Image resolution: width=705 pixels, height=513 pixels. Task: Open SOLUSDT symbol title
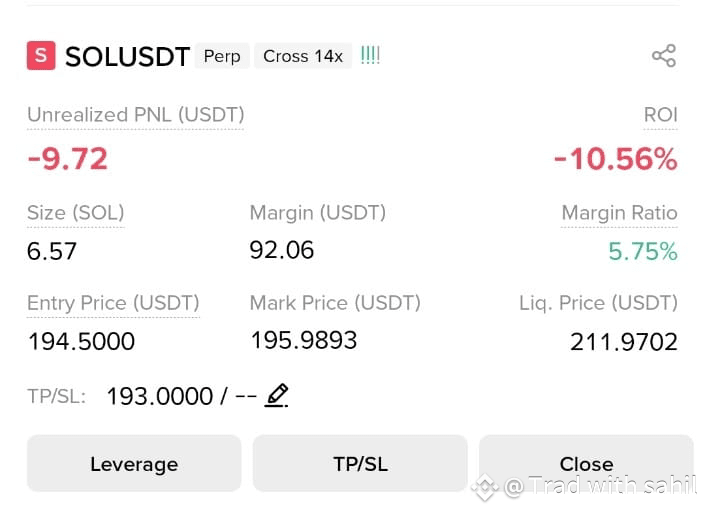coord(128,57)
